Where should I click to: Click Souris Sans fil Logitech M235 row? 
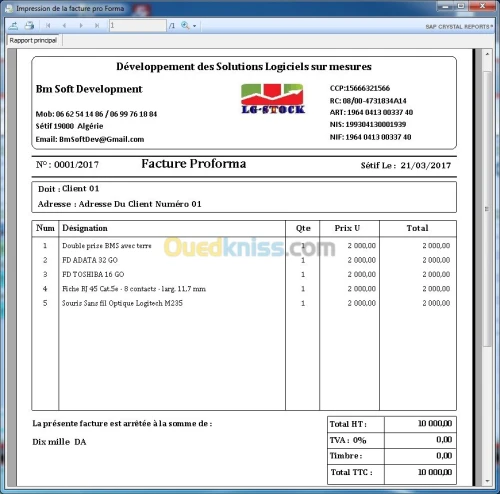[244, 303]
